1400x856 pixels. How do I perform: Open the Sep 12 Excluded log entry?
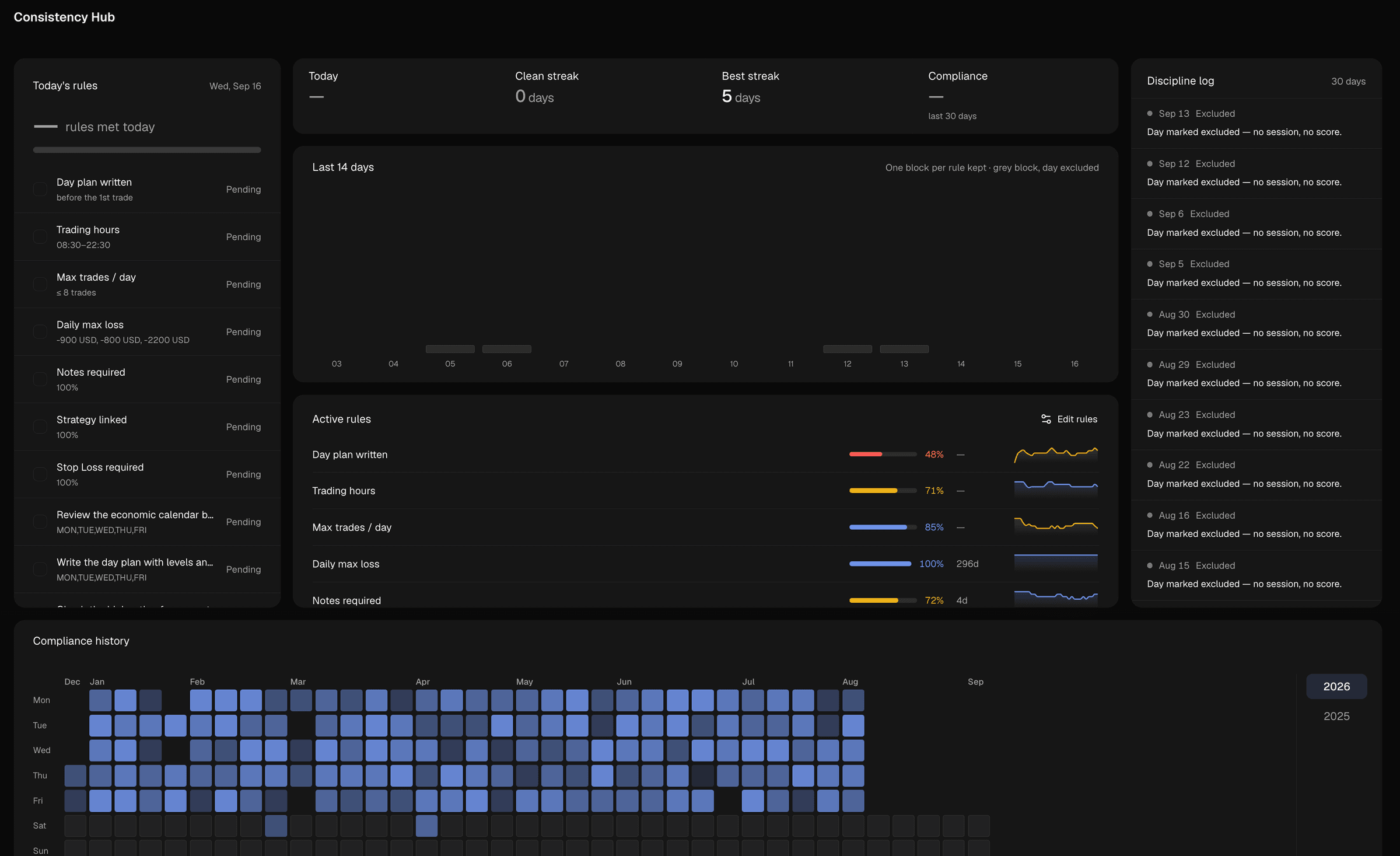(1256, 173)
